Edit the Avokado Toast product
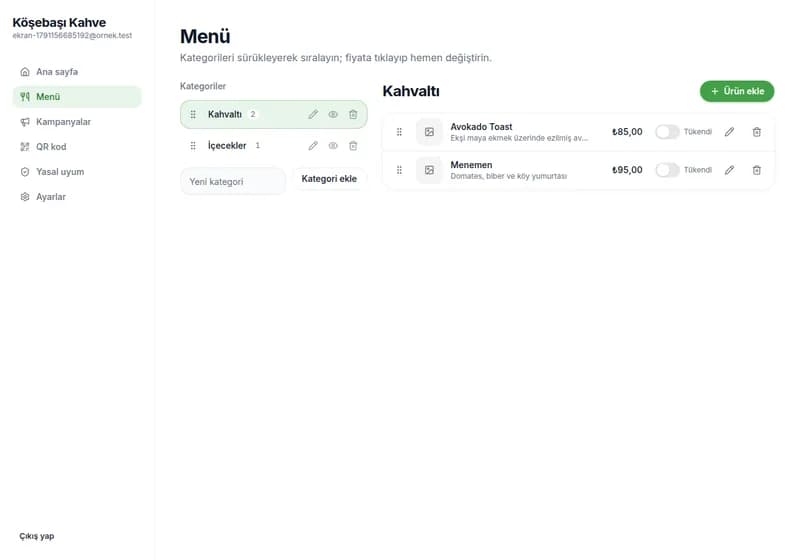 pos(729,132)
